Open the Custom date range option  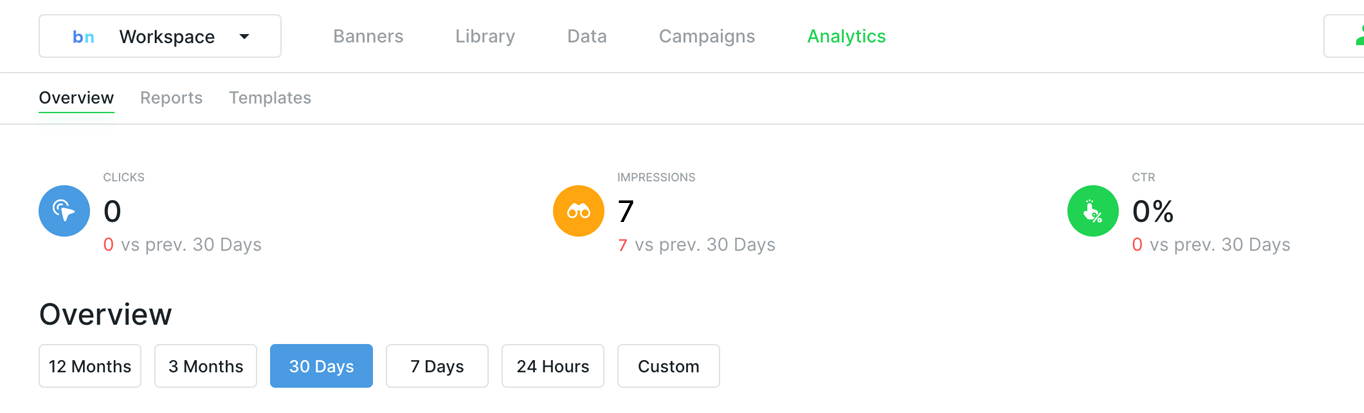[x=668, y=366]
